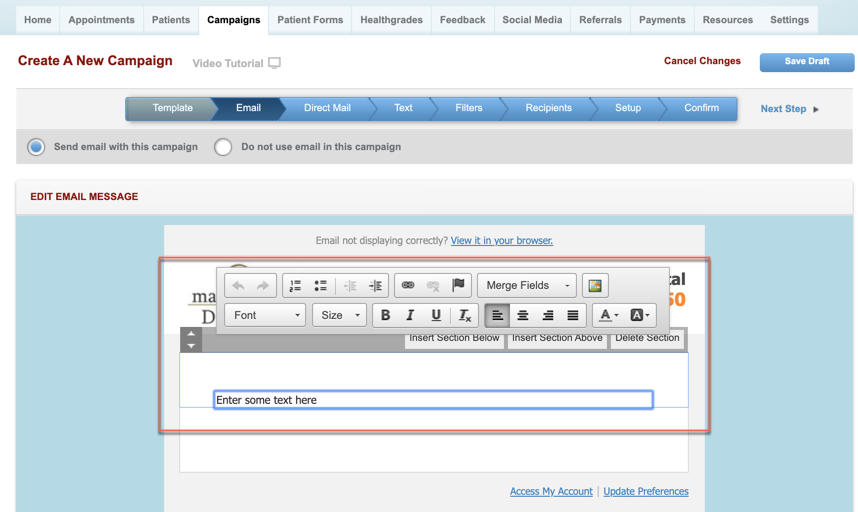
Task: Insert a bulleted list
Action: click(x=320, y=286)
